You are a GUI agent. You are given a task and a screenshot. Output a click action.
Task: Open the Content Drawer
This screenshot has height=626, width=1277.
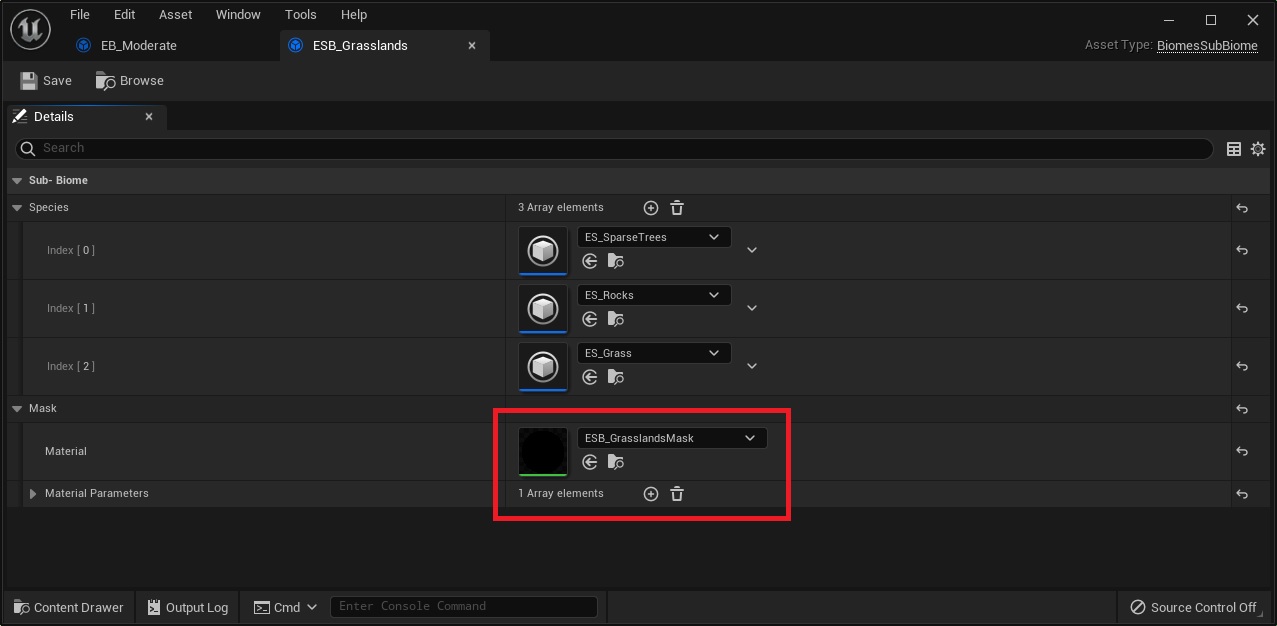coord(69,607)
